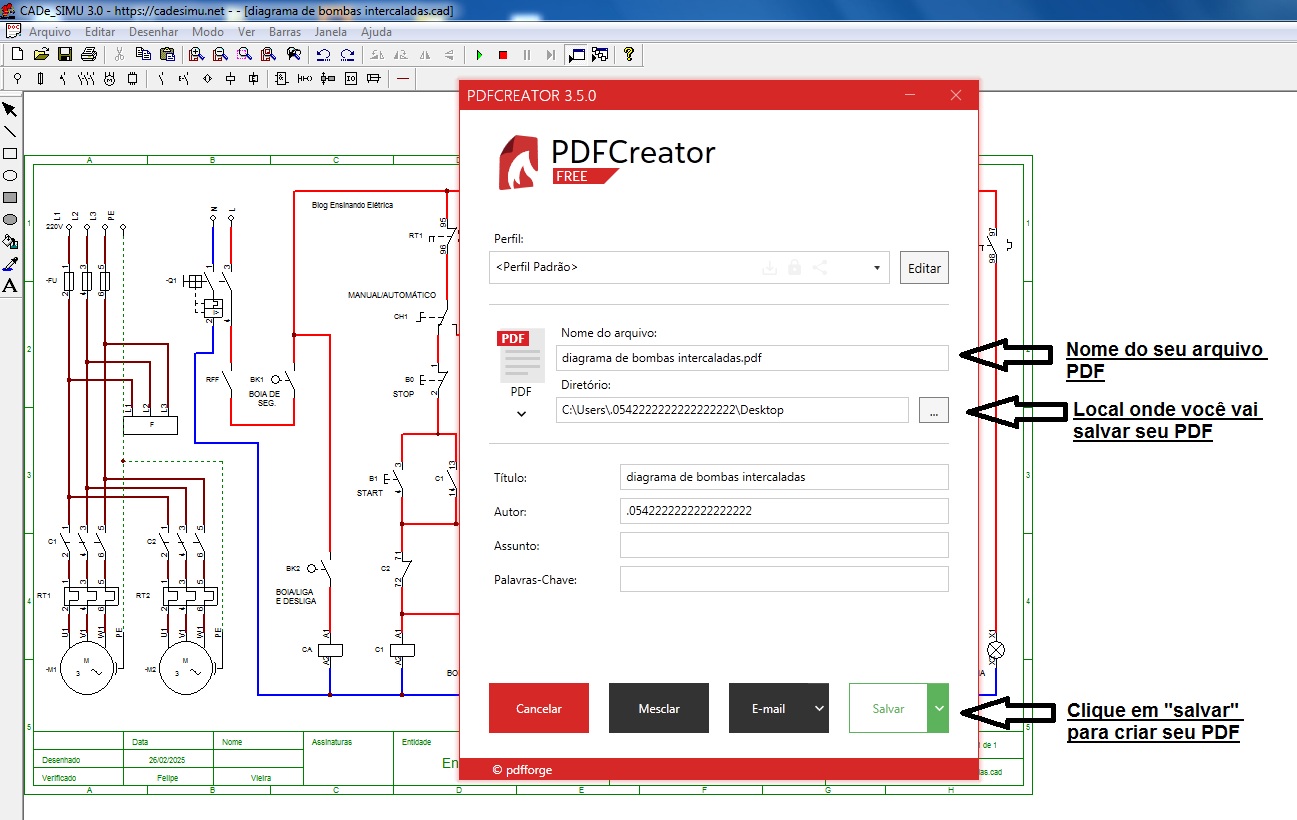This screenshot has height=820, width=1297.
Task: Pause the running simulation
Action: [527, 55]
